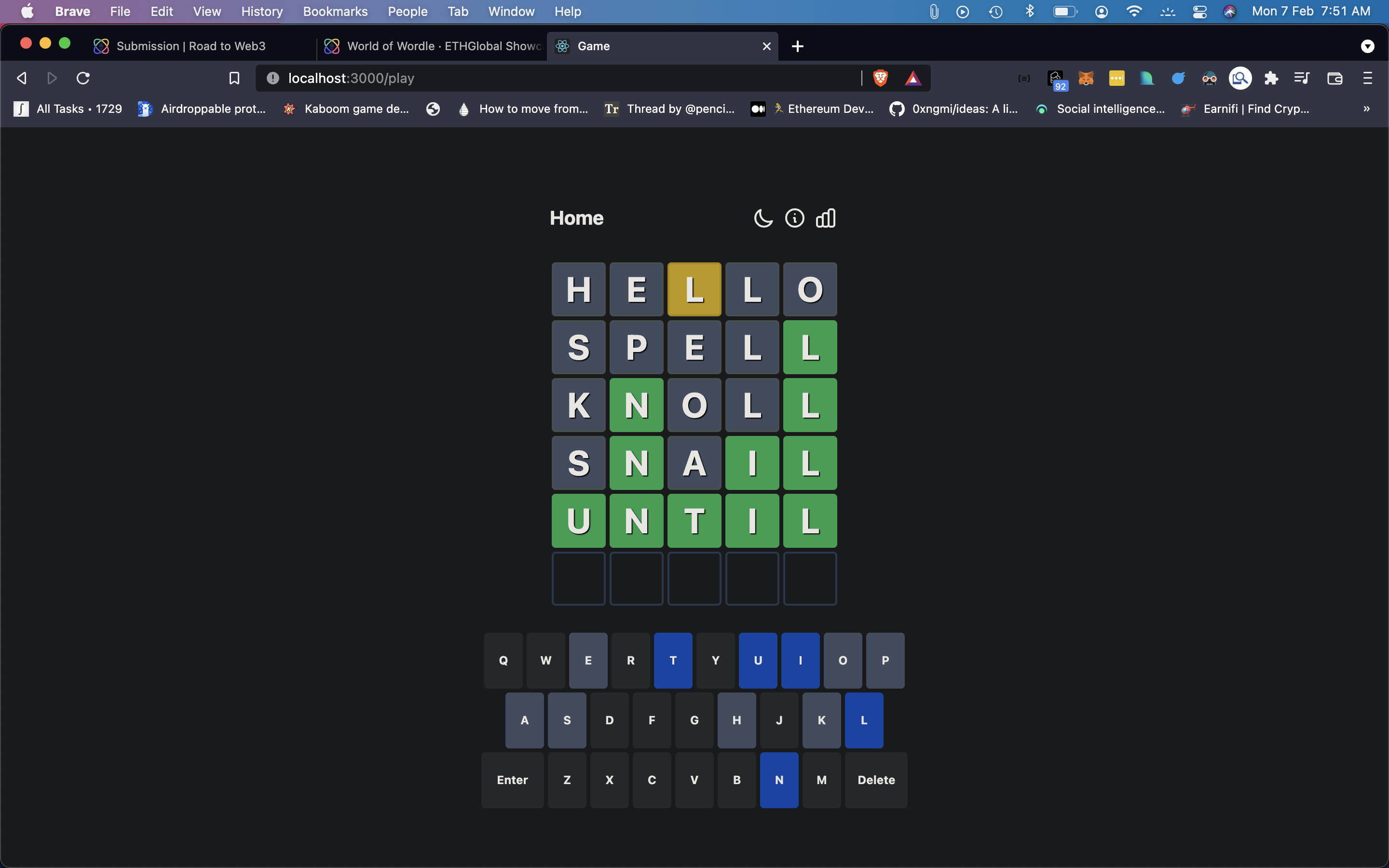
Task: Open Airdroppable prot... bookmark
Action: click(202, 108)
